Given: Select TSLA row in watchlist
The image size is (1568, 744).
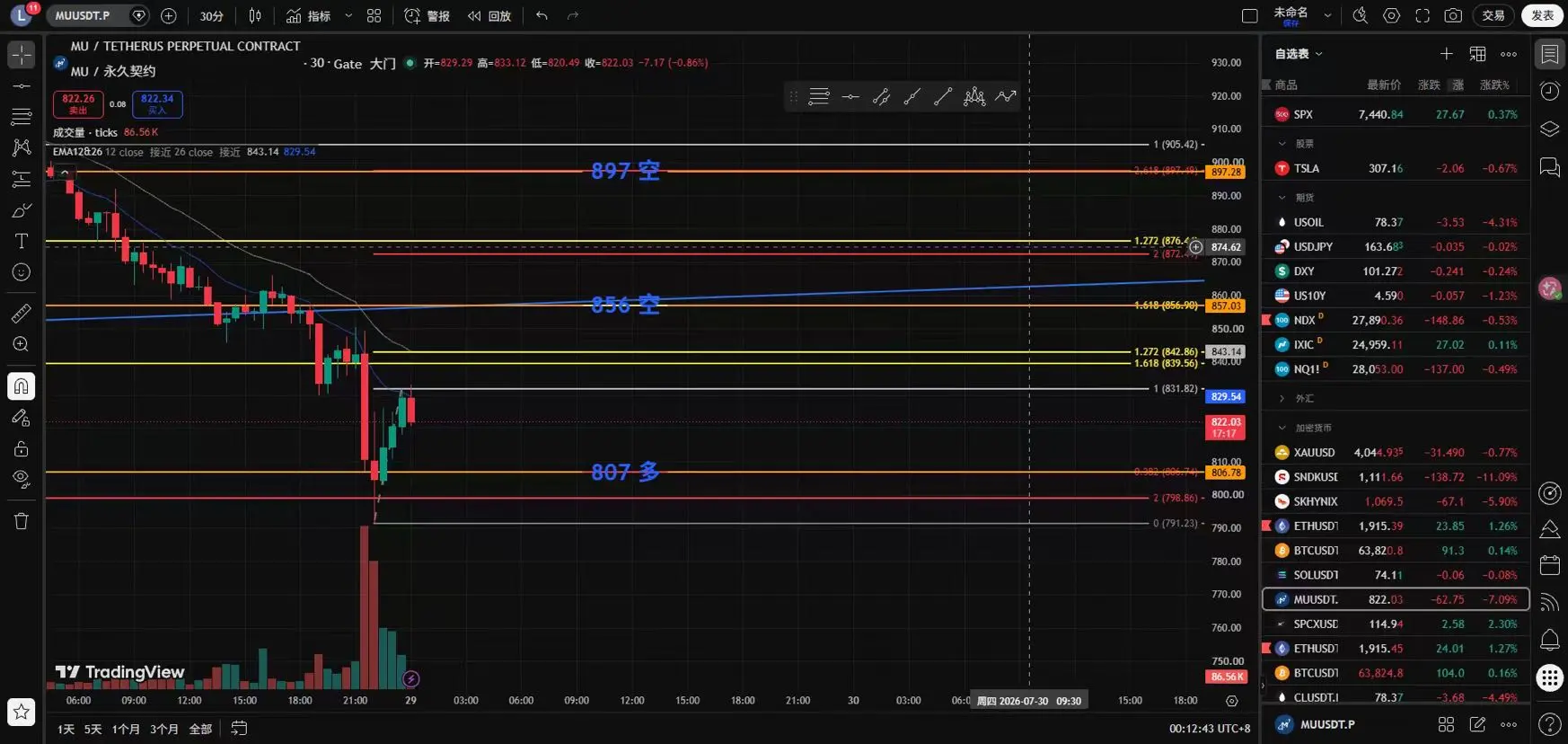Looking at the screenshot, I should tap(1396, 168).
